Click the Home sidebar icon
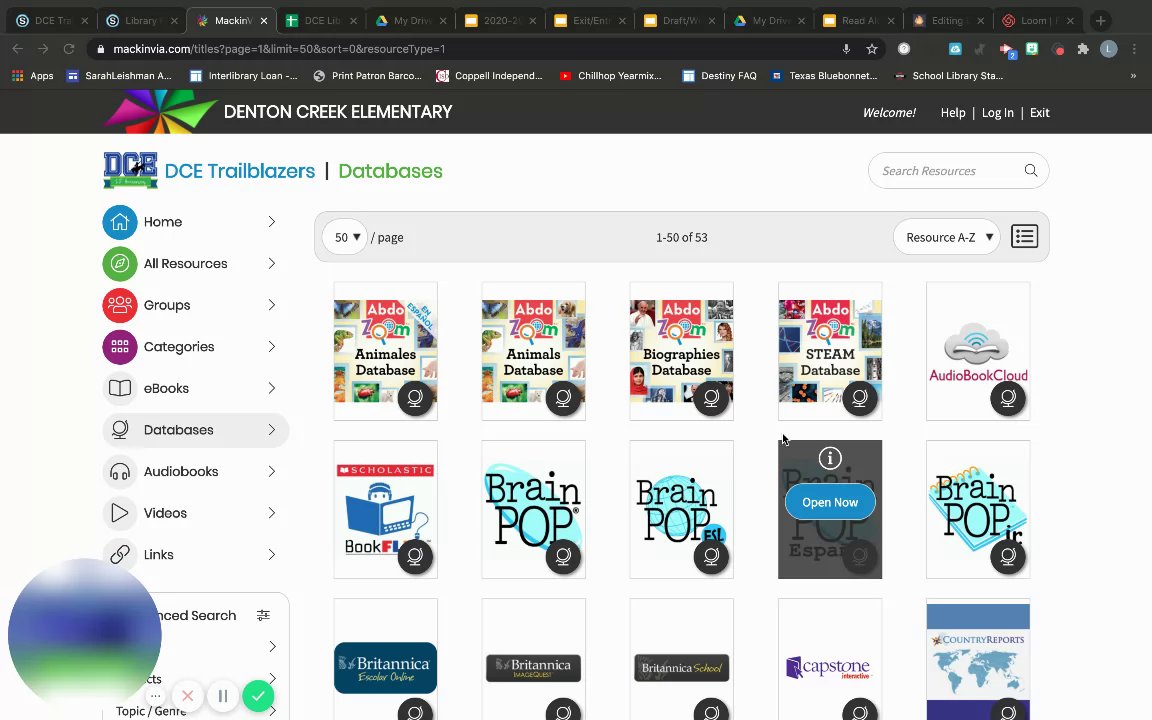 click(x=120, y=222)
